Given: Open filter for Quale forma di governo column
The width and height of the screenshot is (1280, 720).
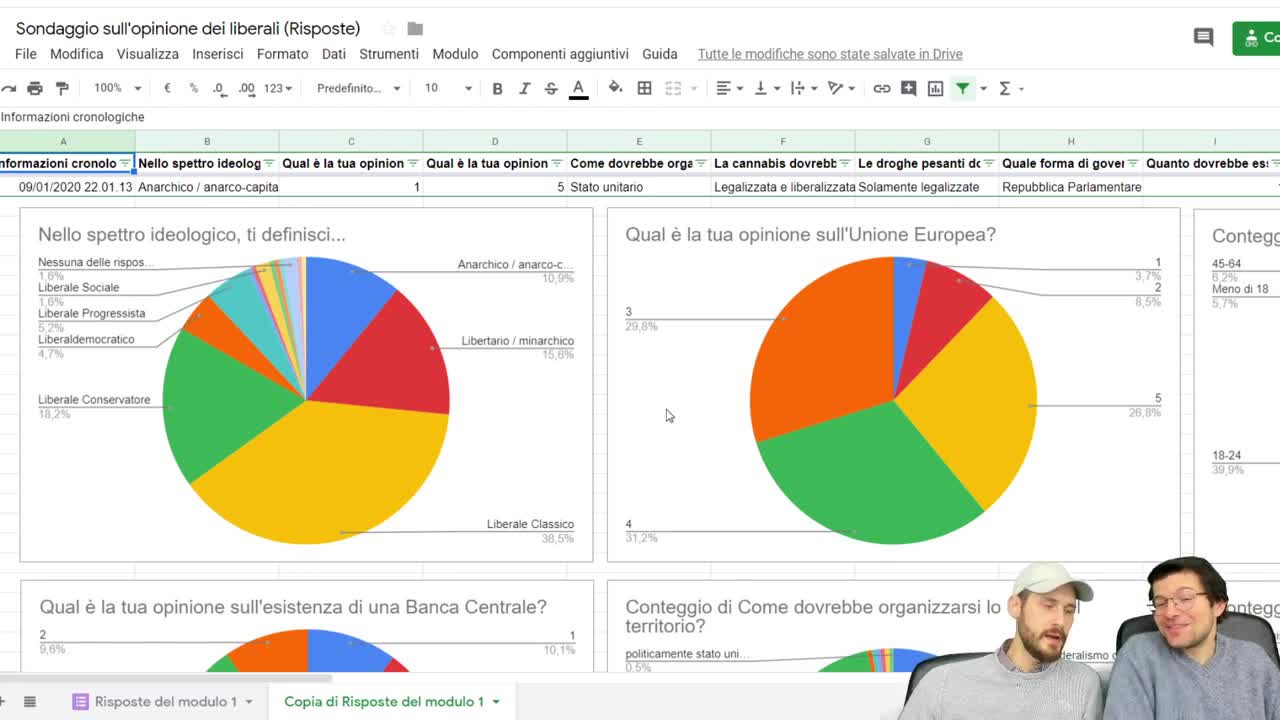Looking at the screenshot, I should (1133, 163).
